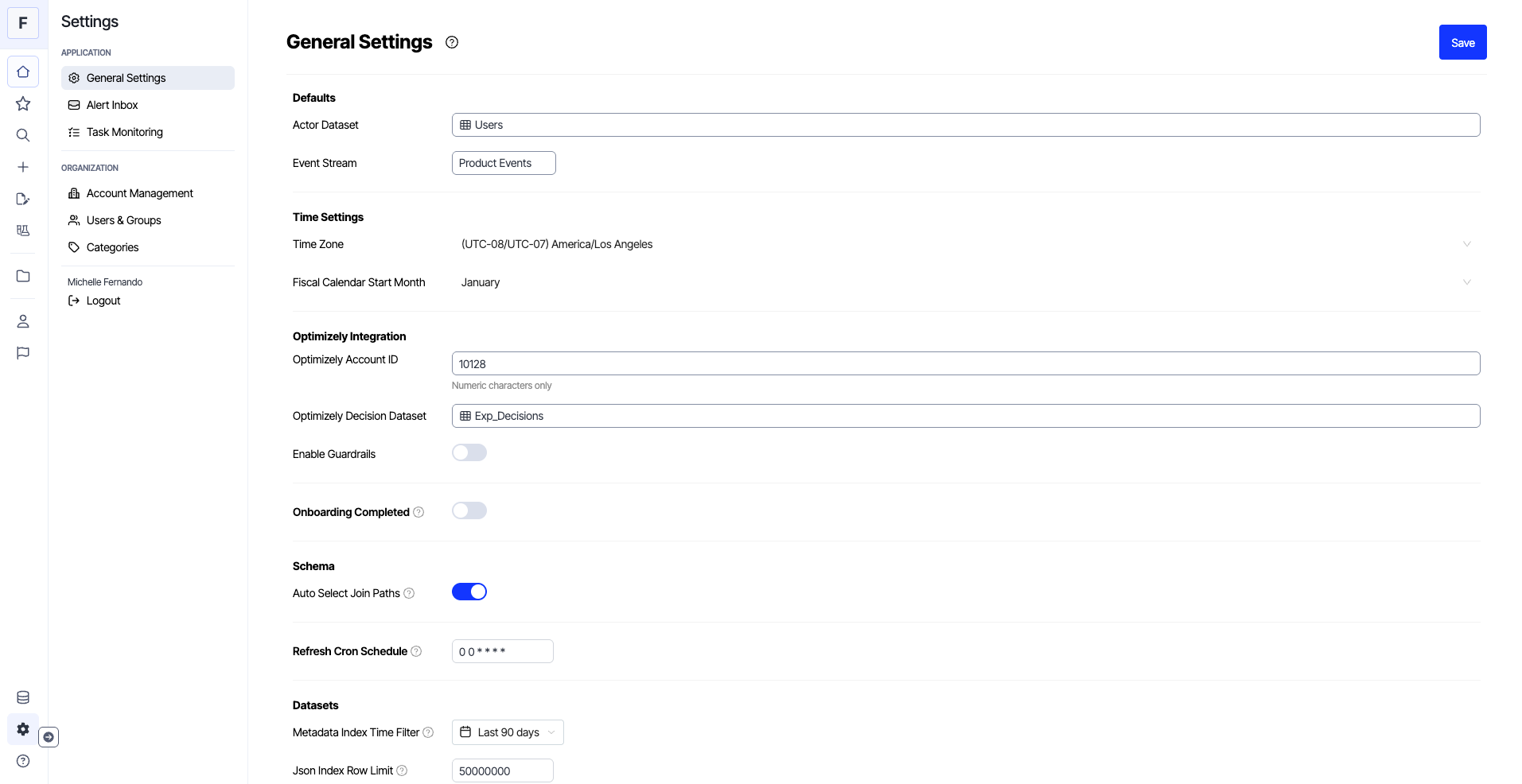Click the Save button
The height and width of the screenshot is (784, 1522).
[1462, 43]
